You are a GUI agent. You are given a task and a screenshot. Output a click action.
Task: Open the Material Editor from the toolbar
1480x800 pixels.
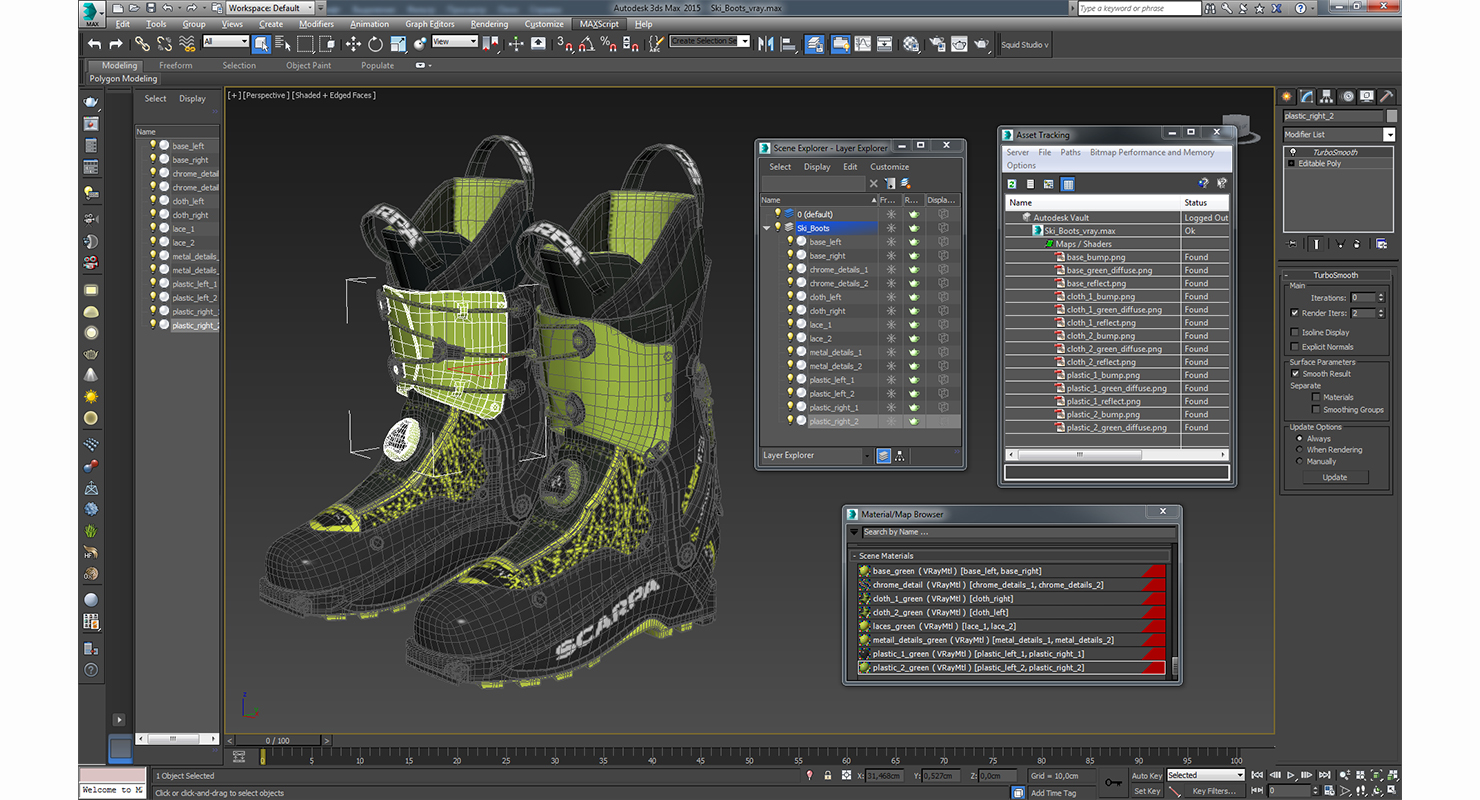(910, 44)
